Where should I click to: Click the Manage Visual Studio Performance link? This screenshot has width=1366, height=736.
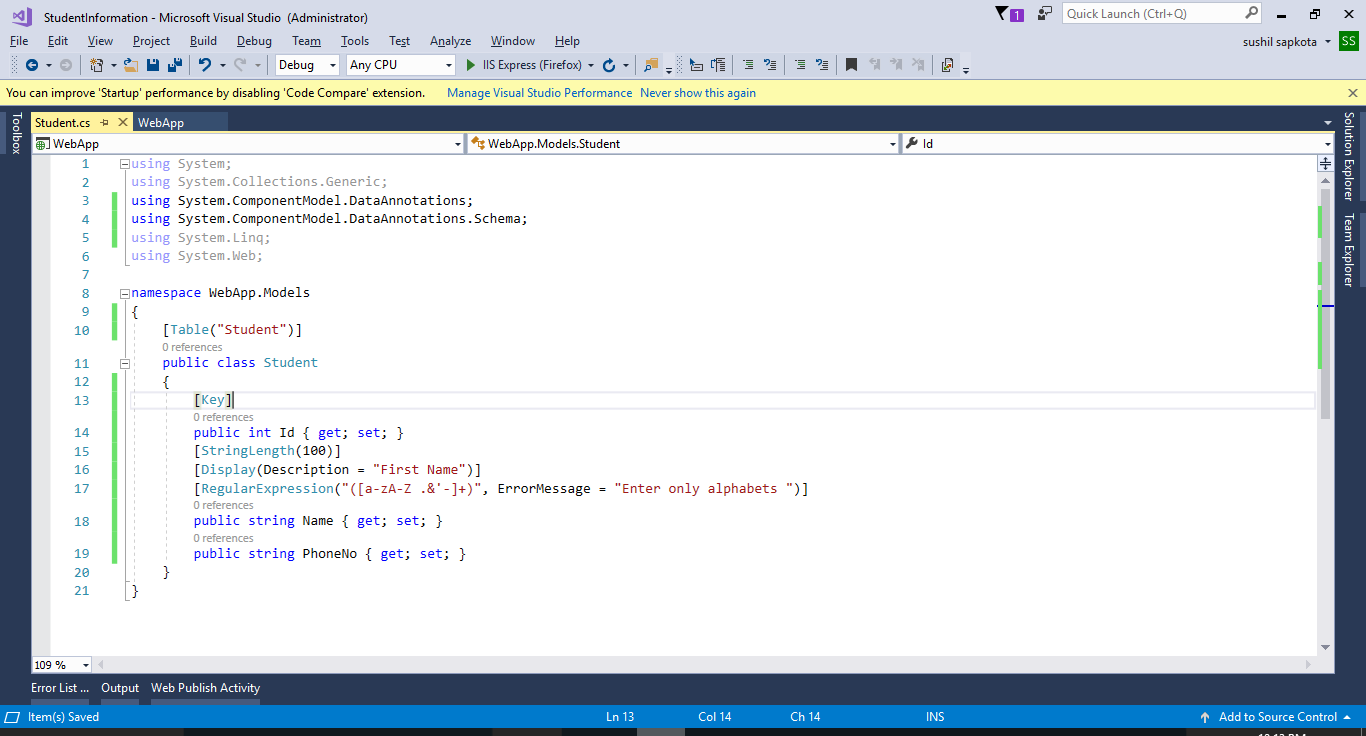point(539,92)
